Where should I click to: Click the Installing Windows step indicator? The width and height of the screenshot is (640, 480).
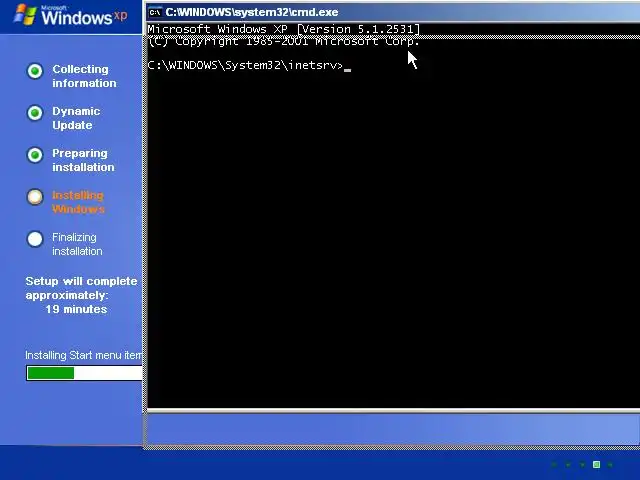tap(35, 197)
